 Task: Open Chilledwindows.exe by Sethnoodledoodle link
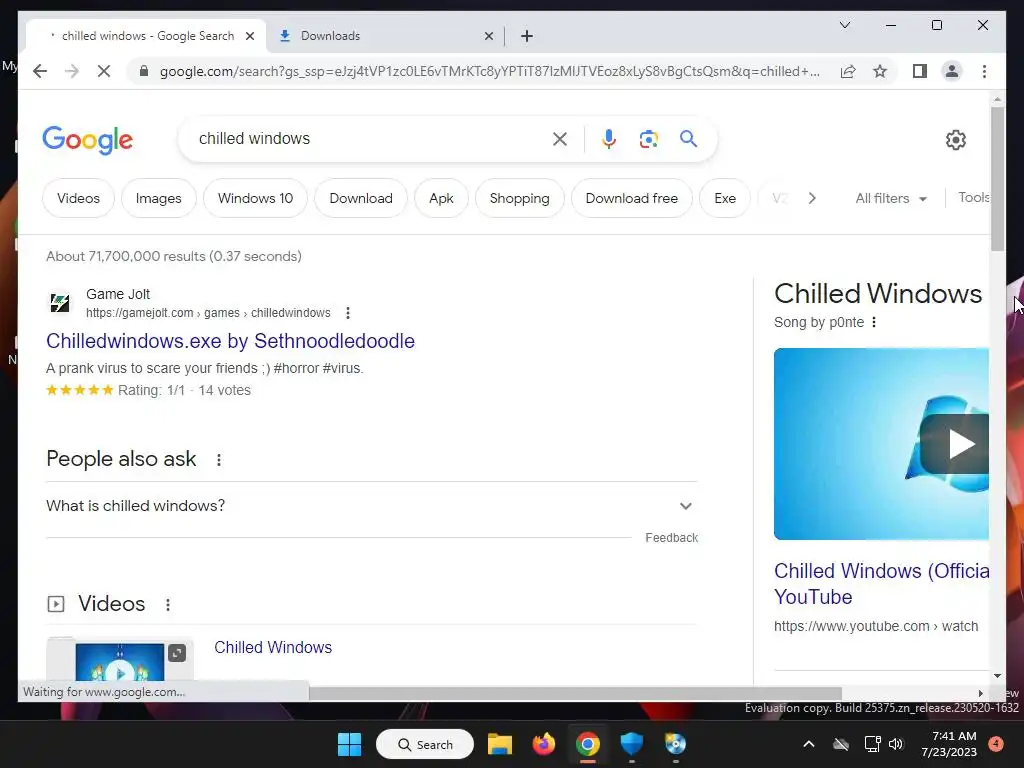(231, 341)
